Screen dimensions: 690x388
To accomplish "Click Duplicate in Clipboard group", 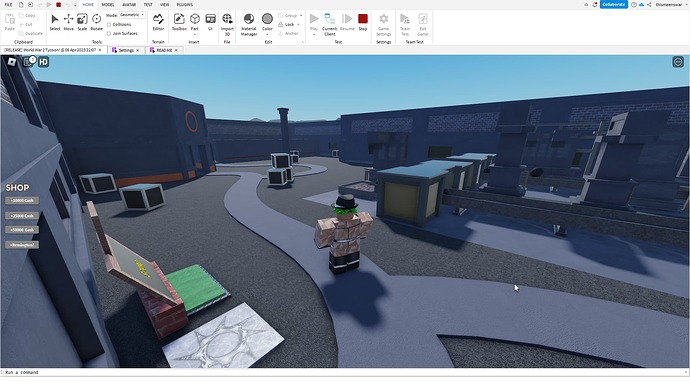I will (31, 33).
